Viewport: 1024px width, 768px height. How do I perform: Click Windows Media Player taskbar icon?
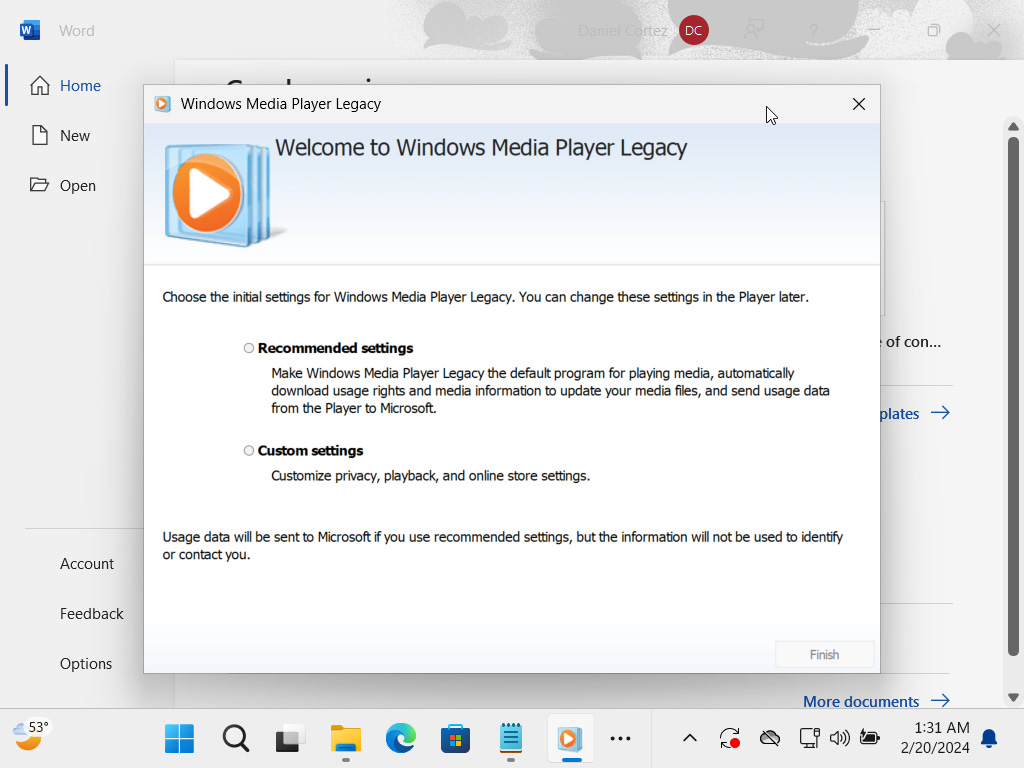point(569,739)
